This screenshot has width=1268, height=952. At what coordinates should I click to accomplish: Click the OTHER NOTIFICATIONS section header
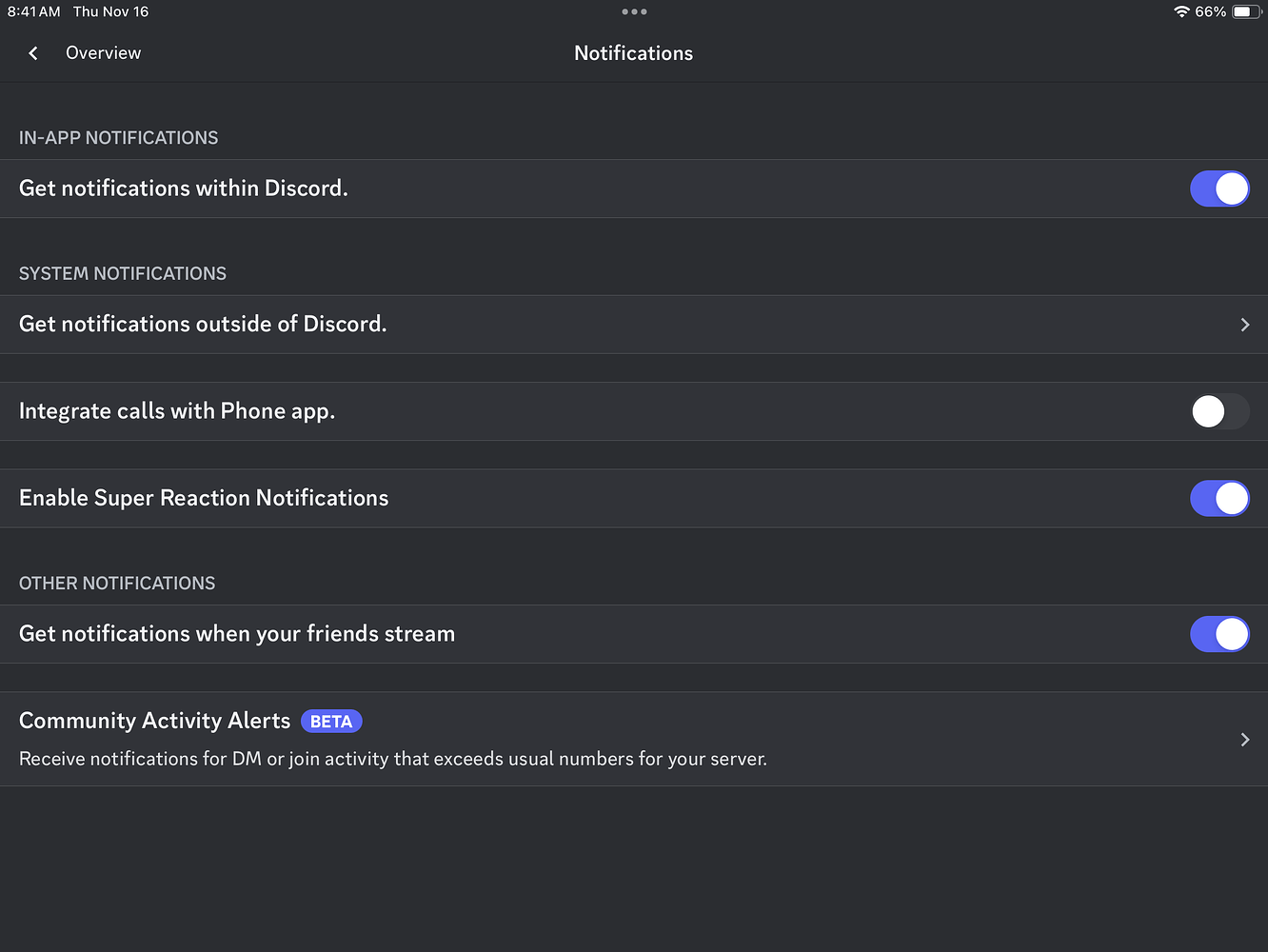click(x=116, y=583)
